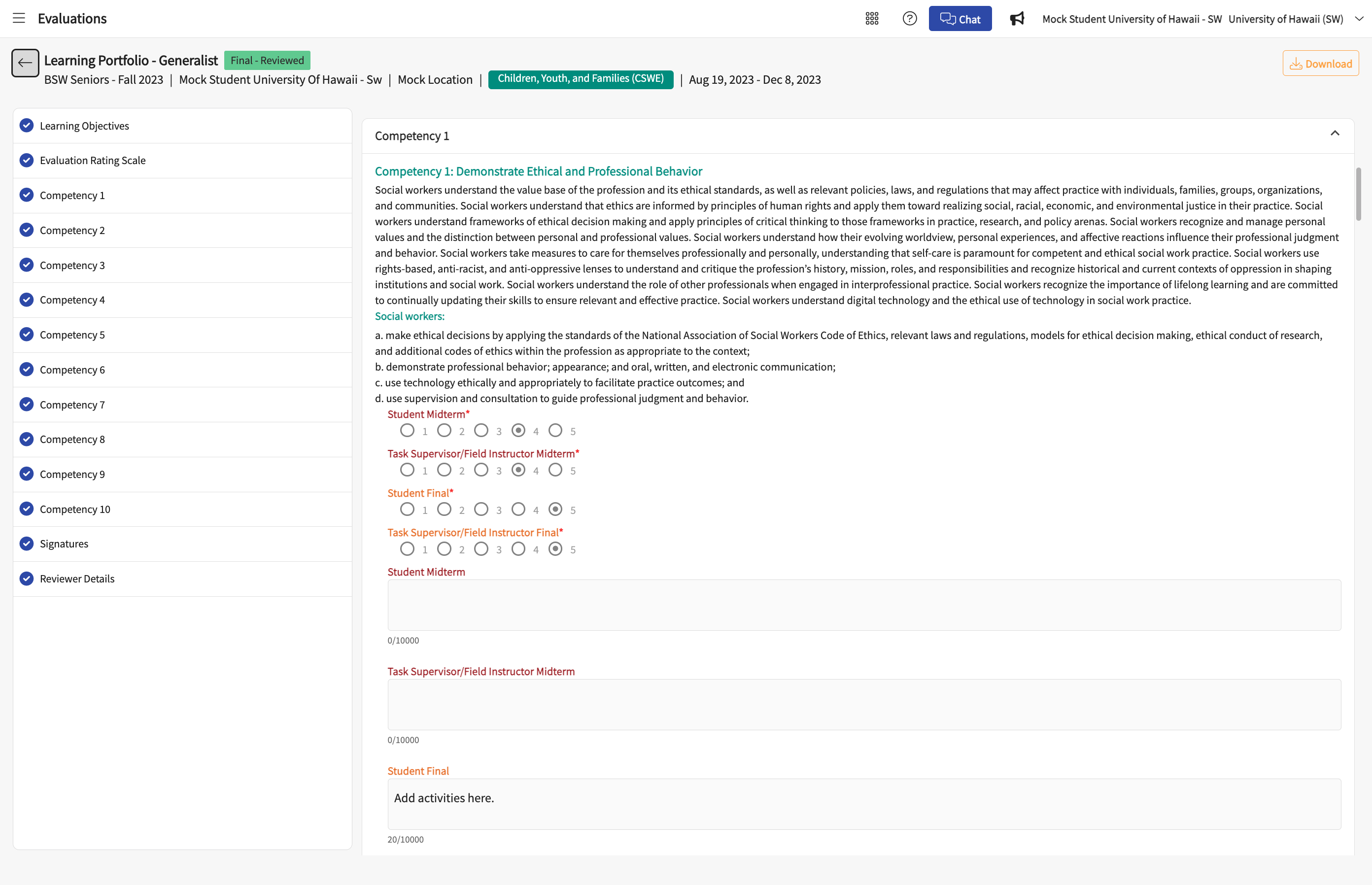
Task: Click the checkmark icon beside Learning Objectives
Action: (x=27, y=125)
